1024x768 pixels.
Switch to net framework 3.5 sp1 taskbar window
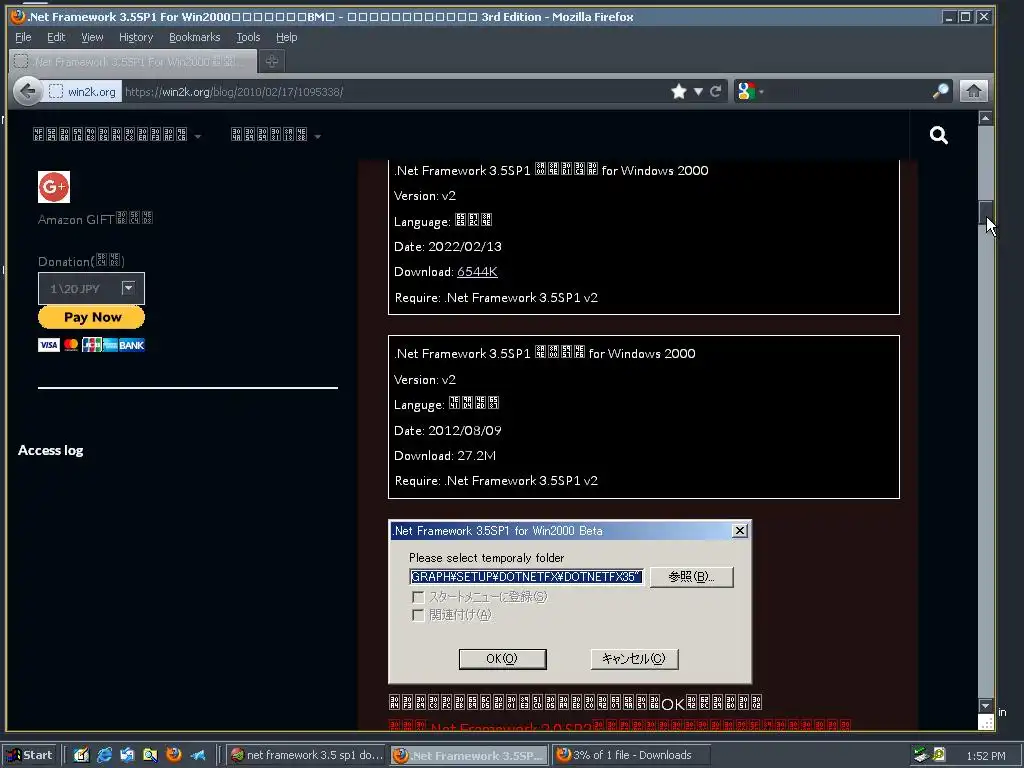click(x=306, y=755)
